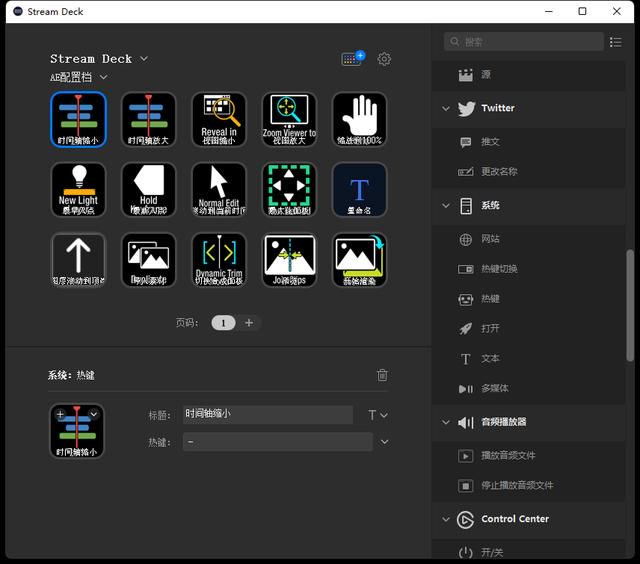This screenshot has height=564, width=640.
Task: Select the Dynamic Trim key
Action: click(219, 260)
